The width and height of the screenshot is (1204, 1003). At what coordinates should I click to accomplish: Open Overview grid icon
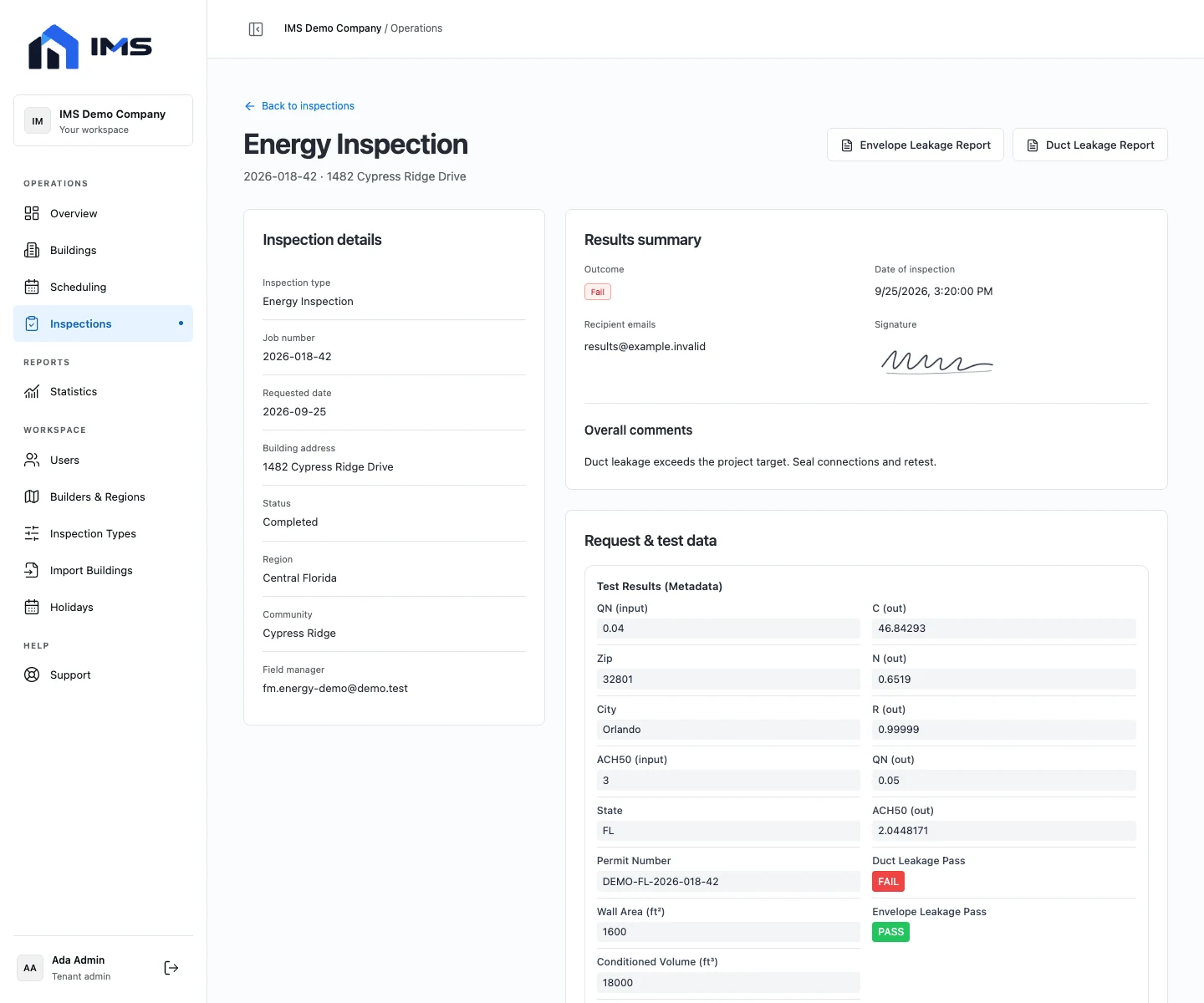32,213
